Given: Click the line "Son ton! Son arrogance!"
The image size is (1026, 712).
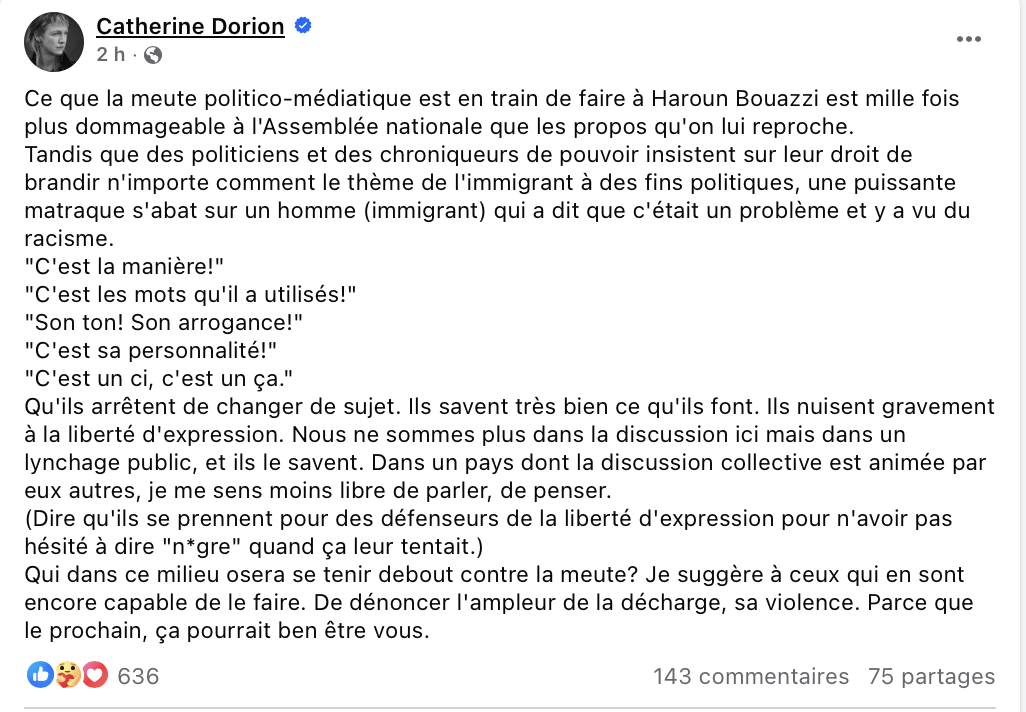Looking at the screenshot, I should coord(164,323).
